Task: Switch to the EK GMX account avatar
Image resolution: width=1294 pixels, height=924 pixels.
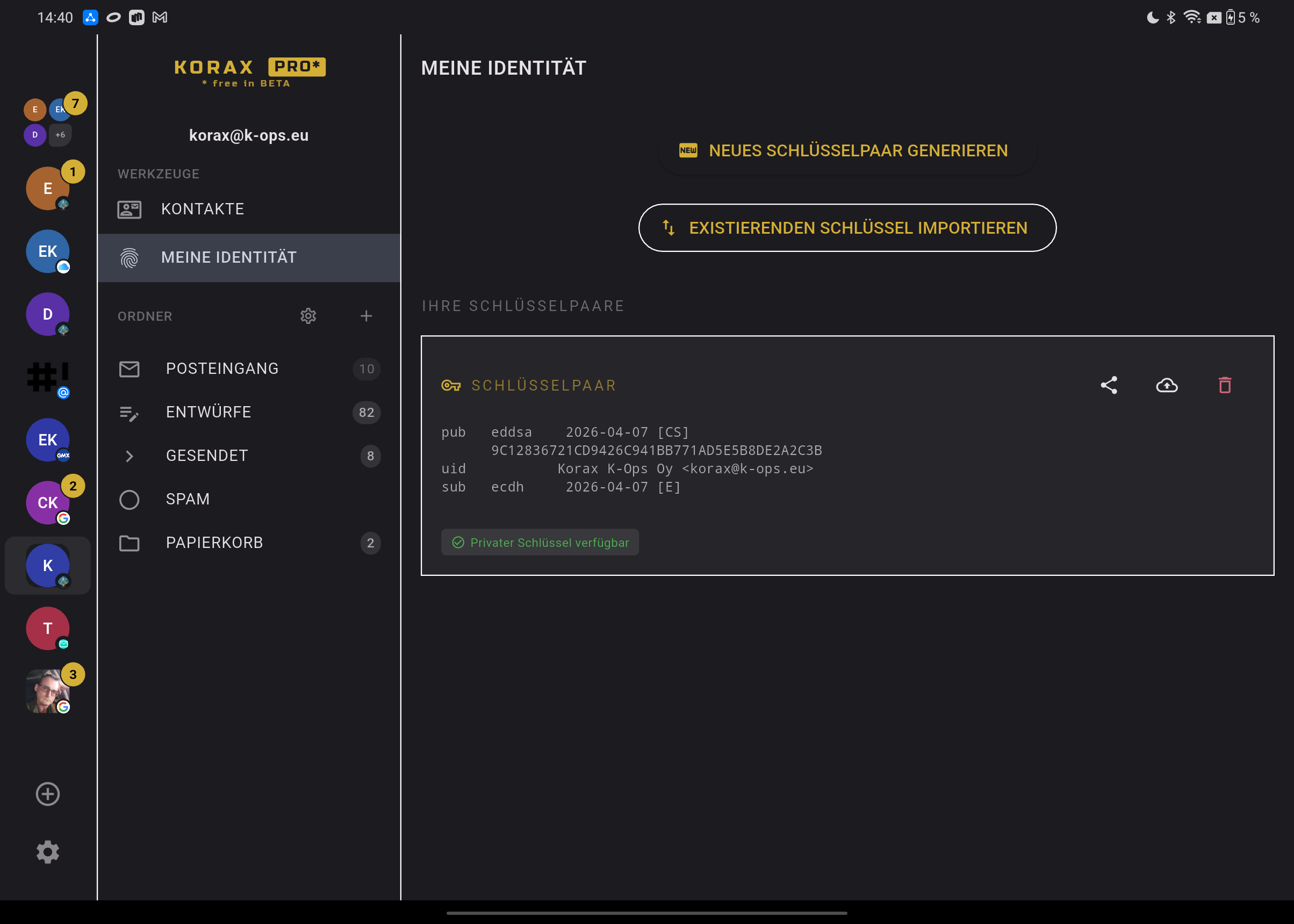Action: (x=48, y=440)
